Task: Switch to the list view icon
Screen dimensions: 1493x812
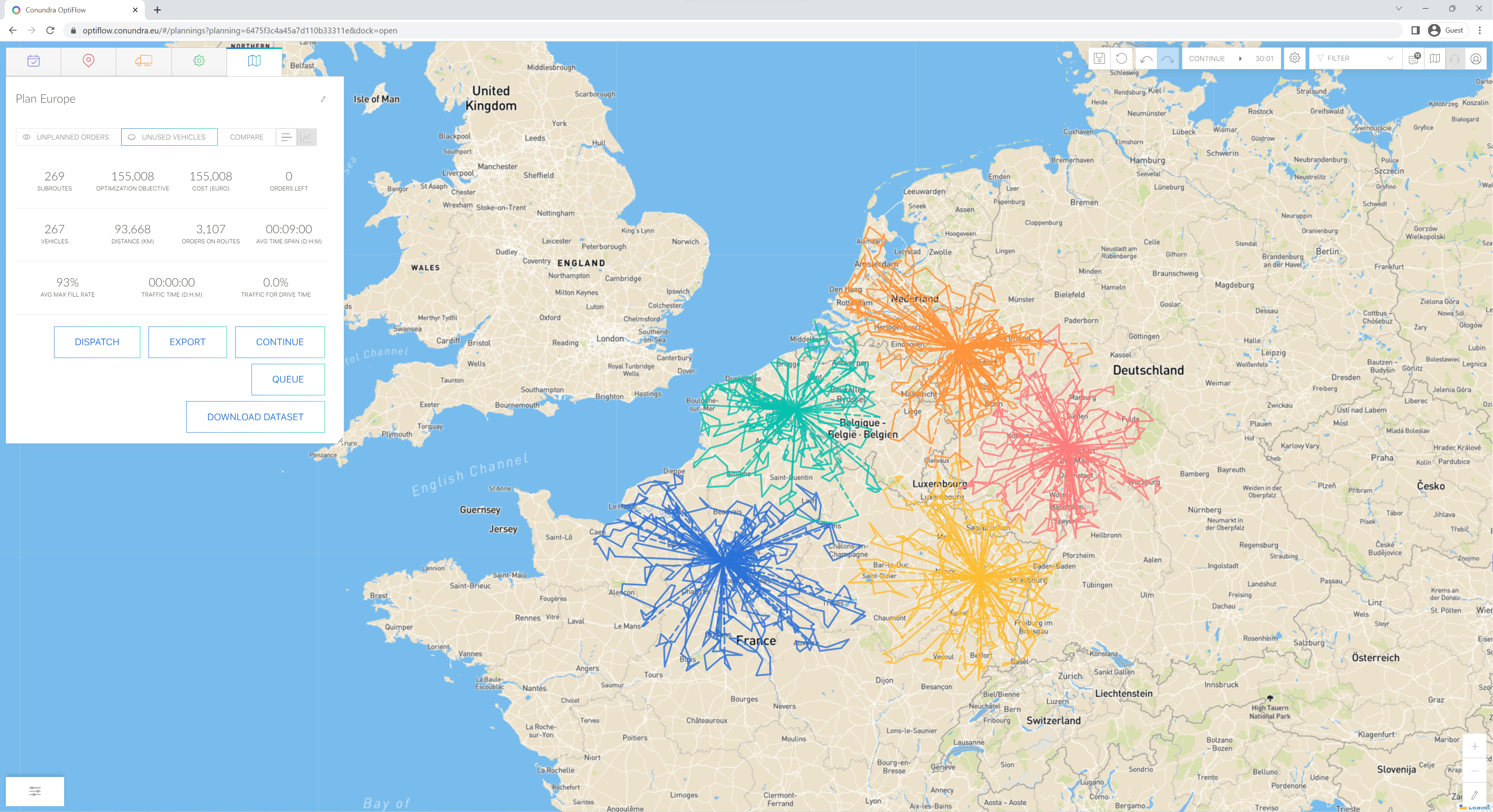Action: [286, 137]
